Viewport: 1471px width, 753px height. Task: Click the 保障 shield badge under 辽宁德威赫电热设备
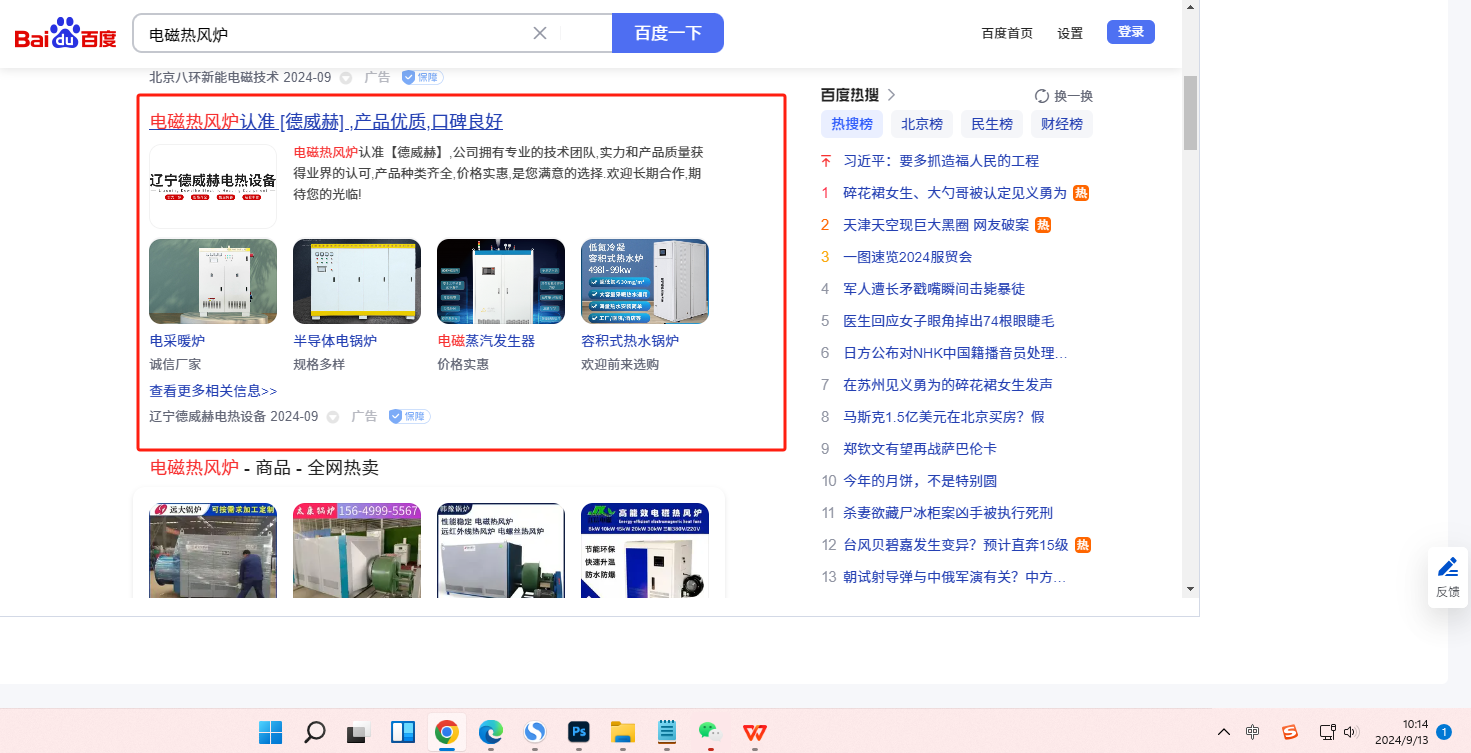tap(409, 416)
